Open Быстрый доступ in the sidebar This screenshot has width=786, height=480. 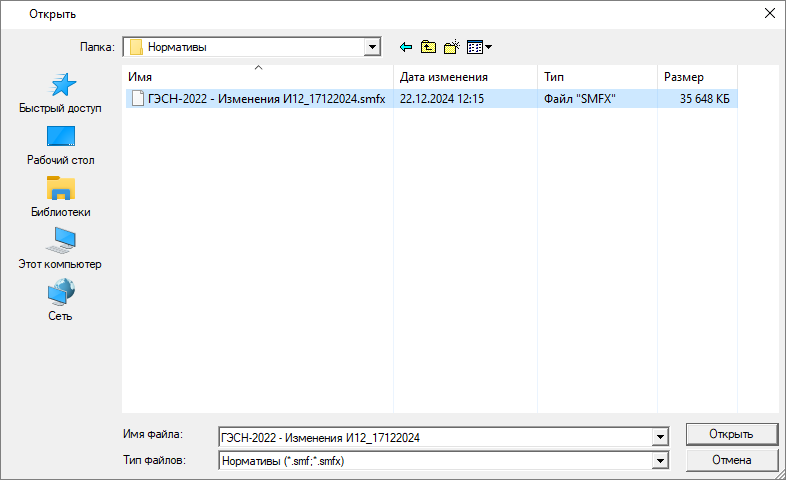(x=60, y=93)
